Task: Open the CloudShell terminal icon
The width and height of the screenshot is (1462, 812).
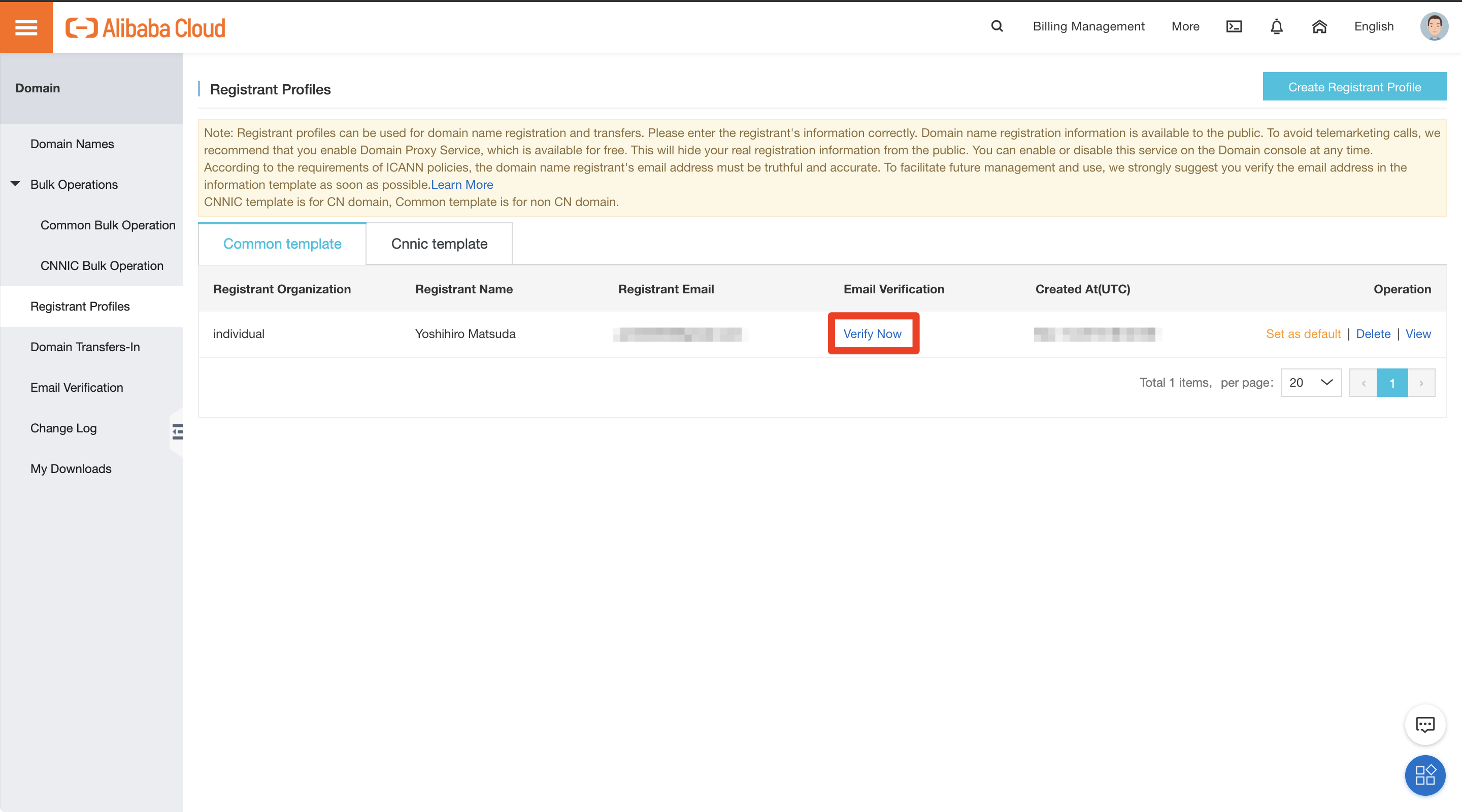Action: tap(1234, 26)
